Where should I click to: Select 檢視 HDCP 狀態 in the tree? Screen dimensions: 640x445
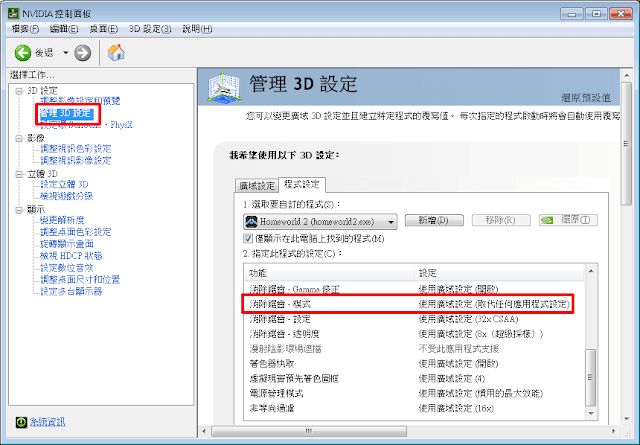click(x=71, y=256)
